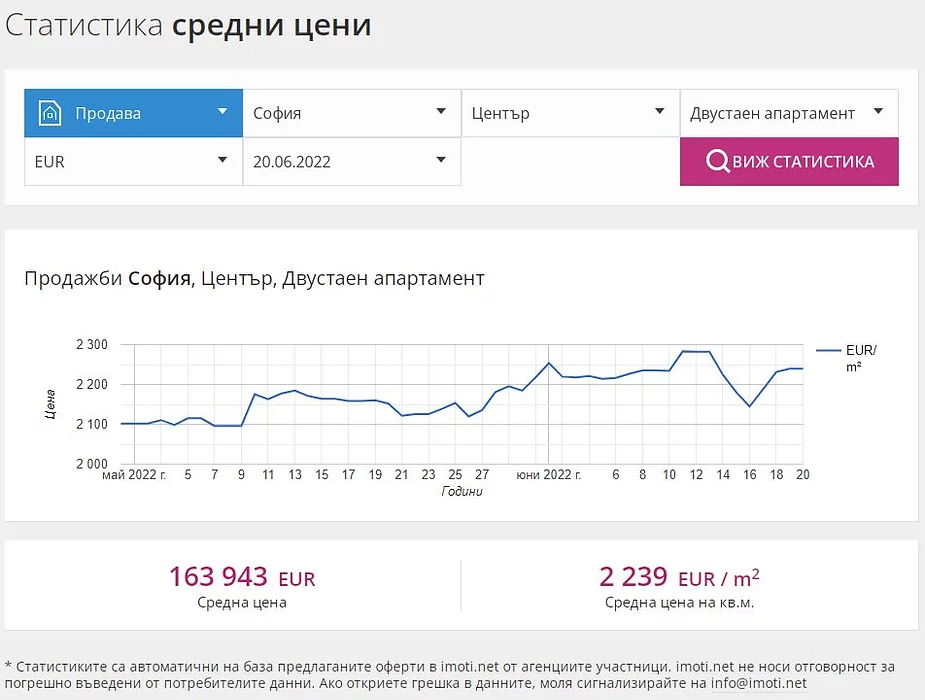
Task: Click the 2 239 EUR / m² value
Action: [x=679, y=577]
